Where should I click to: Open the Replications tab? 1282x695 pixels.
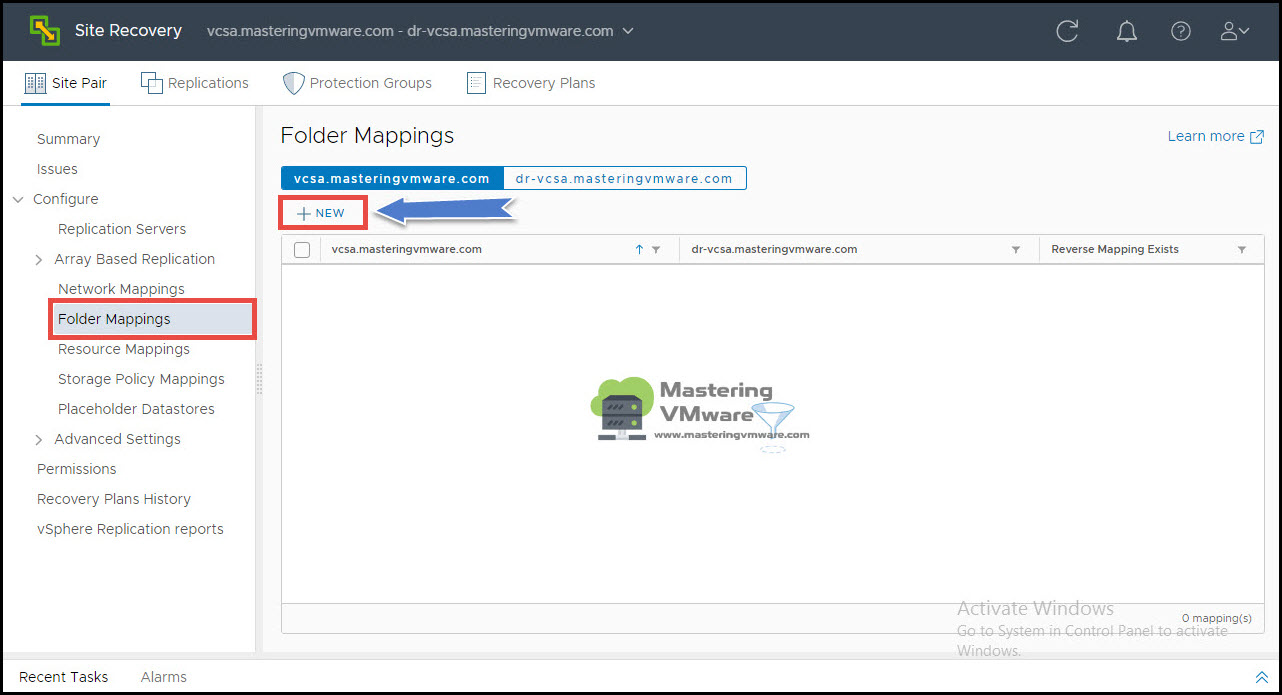195,83
